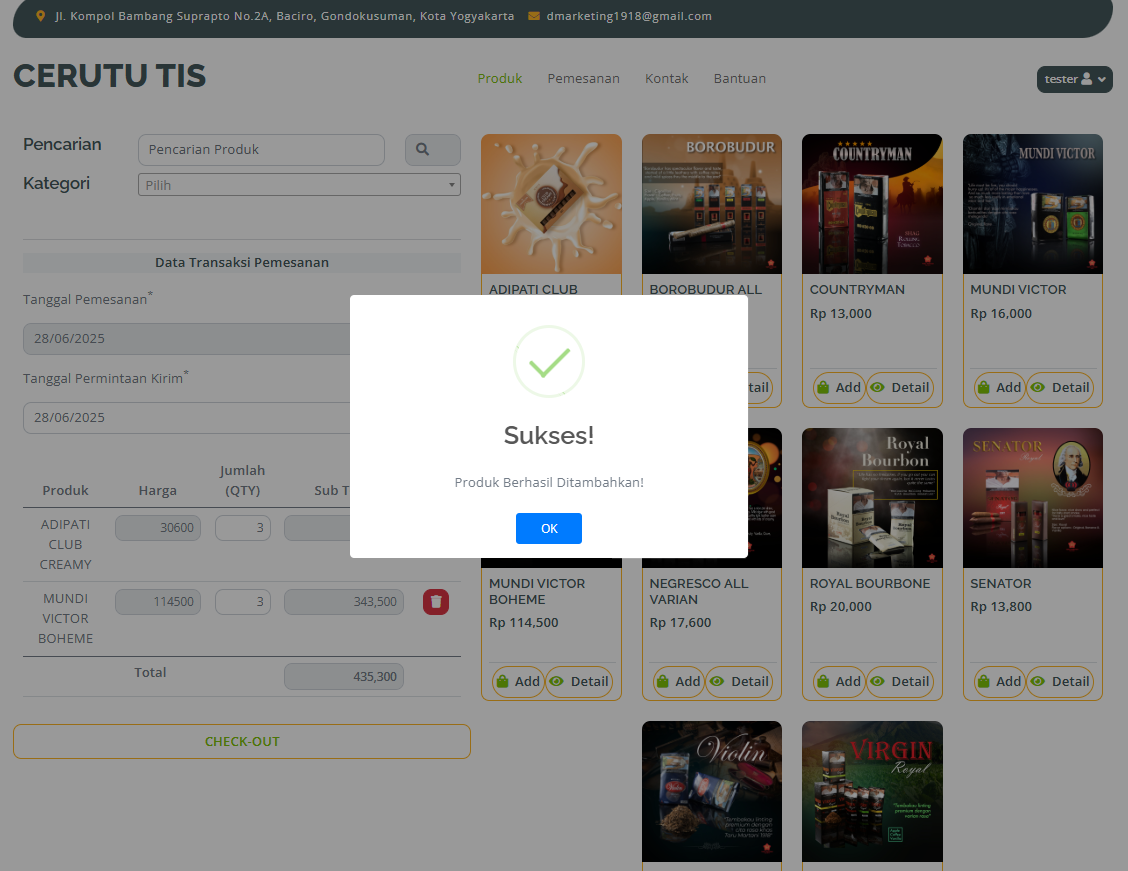Click OK in the Sukses dialog

(548, 528)
